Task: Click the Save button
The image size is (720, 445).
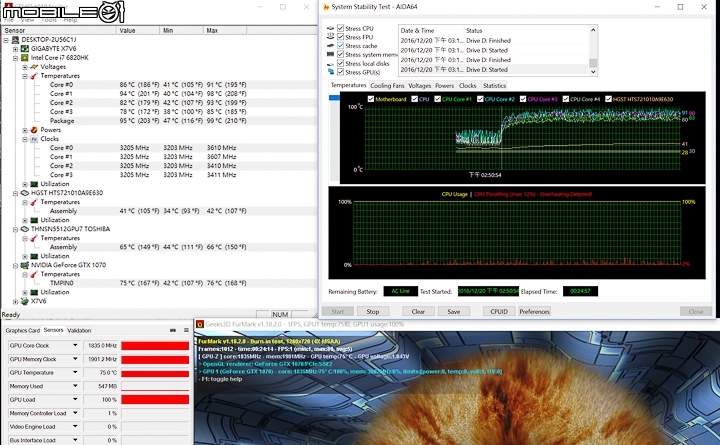Action: [x=454, y=311]
